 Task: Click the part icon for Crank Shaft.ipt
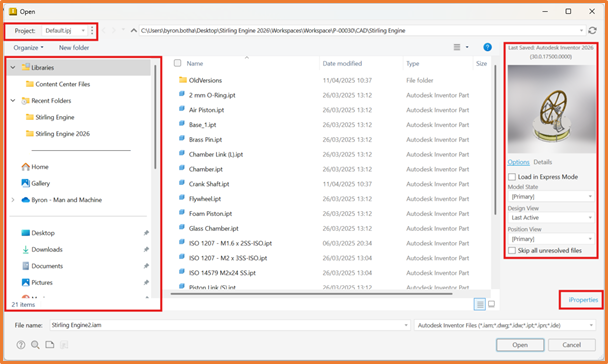coord(181,183)
